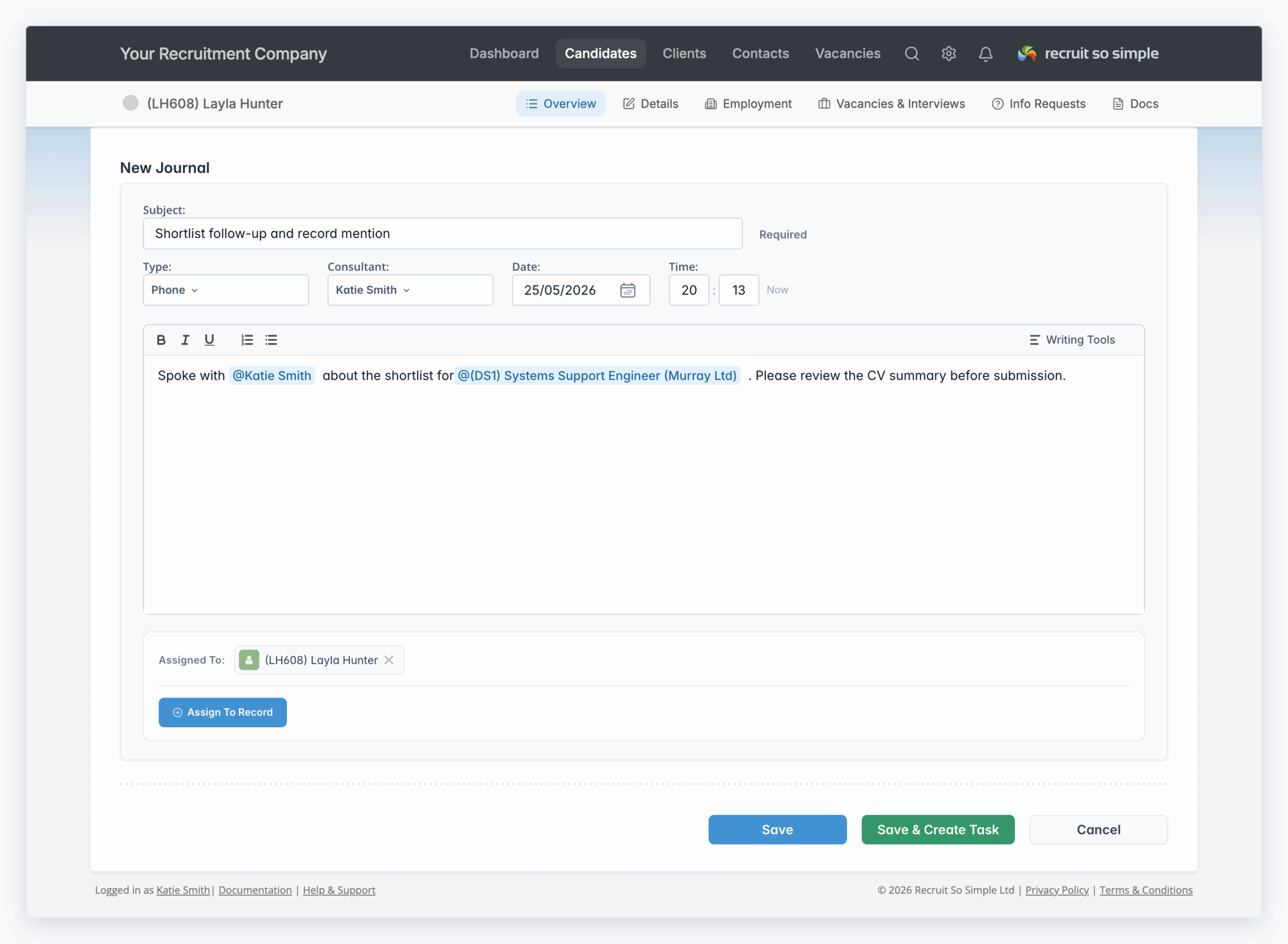This screenshot has width=1288, height=944.
Task: Open notifications bell icon
Action: click(x=986, y=54)
